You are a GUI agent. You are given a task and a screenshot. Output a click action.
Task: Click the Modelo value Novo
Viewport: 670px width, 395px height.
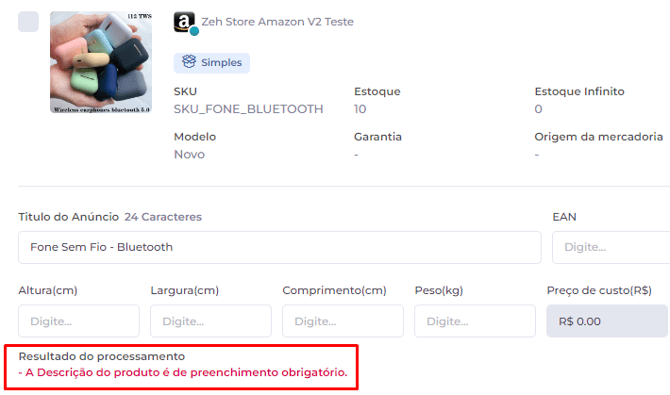[189, 154]
